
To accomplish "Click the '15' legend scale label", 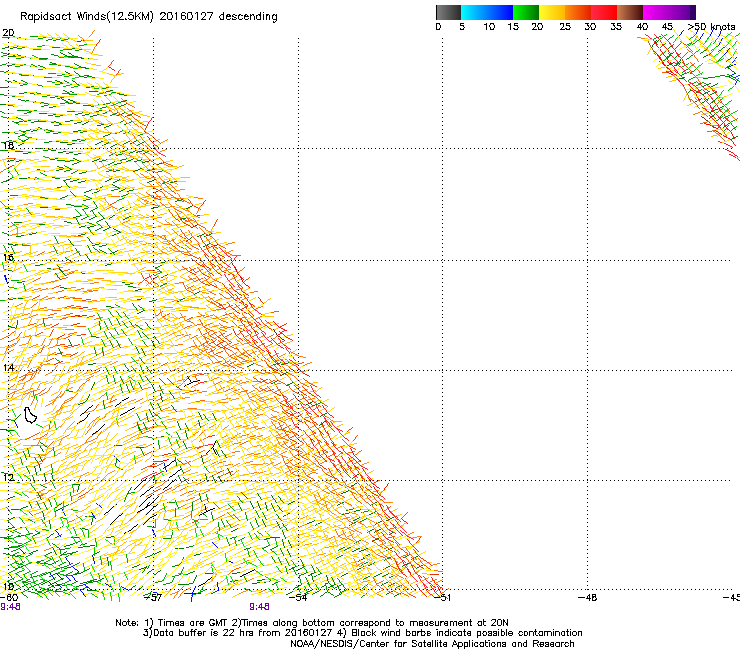I will click(x=513, y=26).
